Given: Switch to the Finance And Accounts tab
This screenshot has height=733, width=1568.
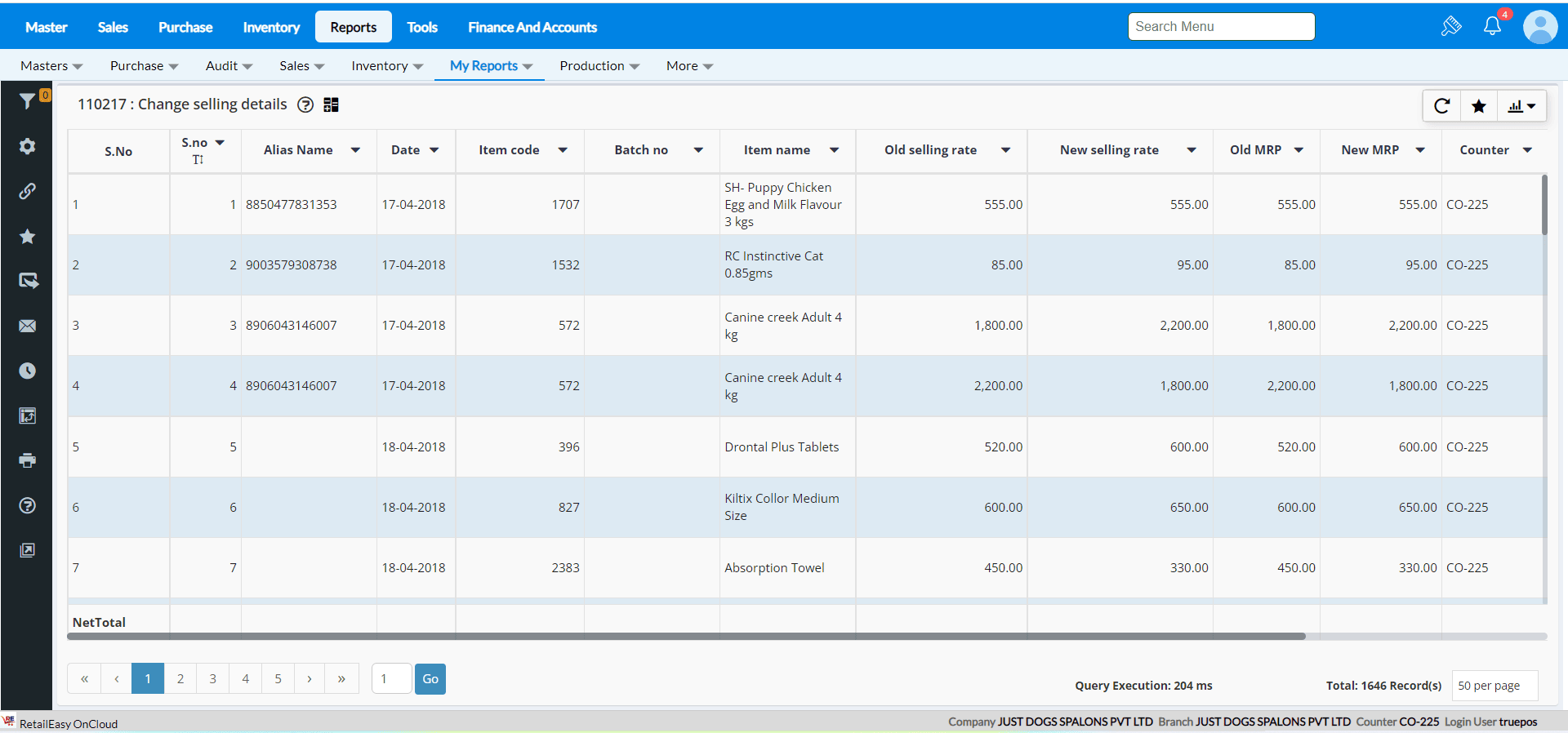Looking at the screenshot, I should coord(532,27).
